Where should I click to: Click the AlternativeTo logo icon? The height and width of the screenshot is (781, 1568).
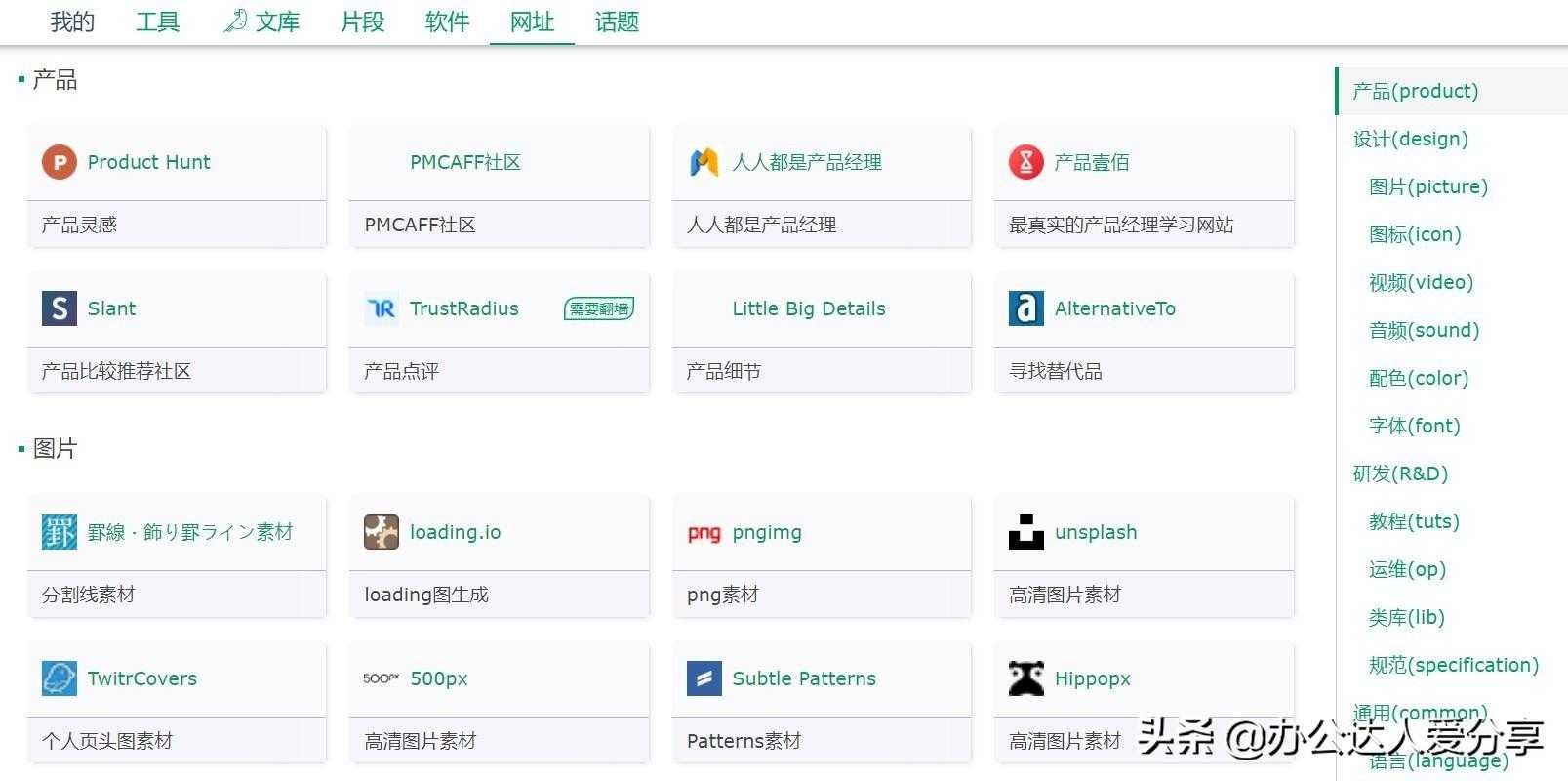pyautogui.click(x=1025, y=308)
